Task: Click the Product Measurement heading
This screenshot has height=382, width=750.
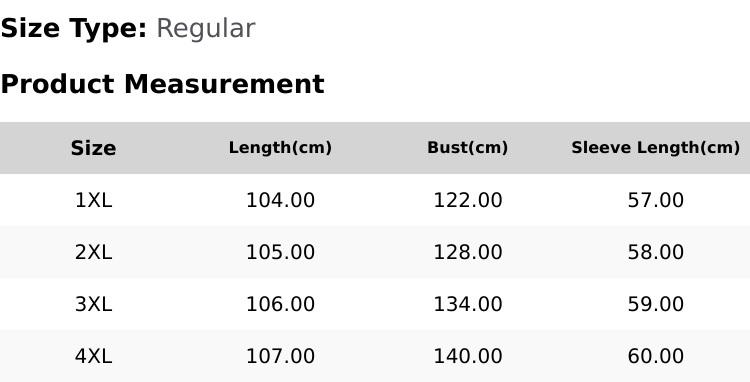Action: point(163,84)
